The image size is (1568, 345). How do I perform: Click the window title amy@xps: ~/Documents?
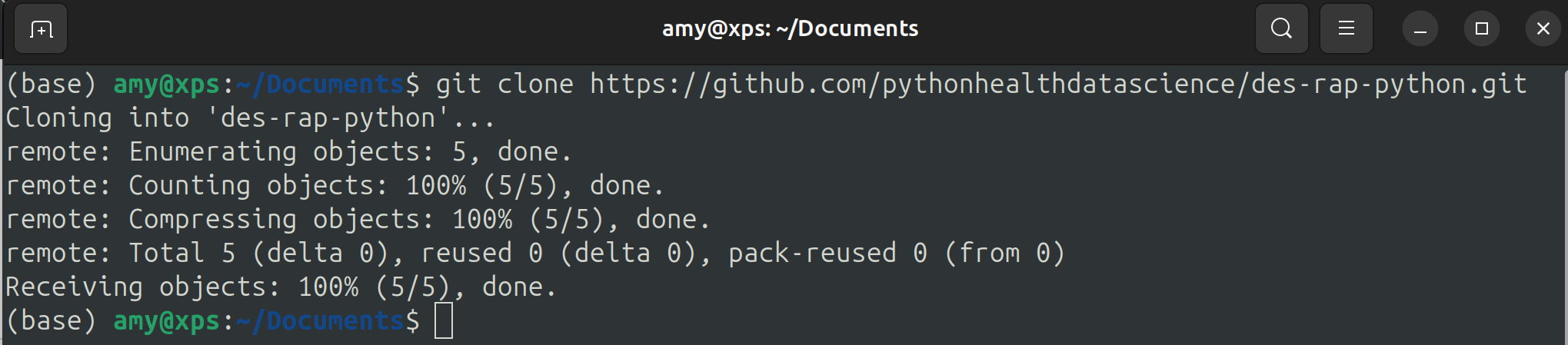pos(790,29)
